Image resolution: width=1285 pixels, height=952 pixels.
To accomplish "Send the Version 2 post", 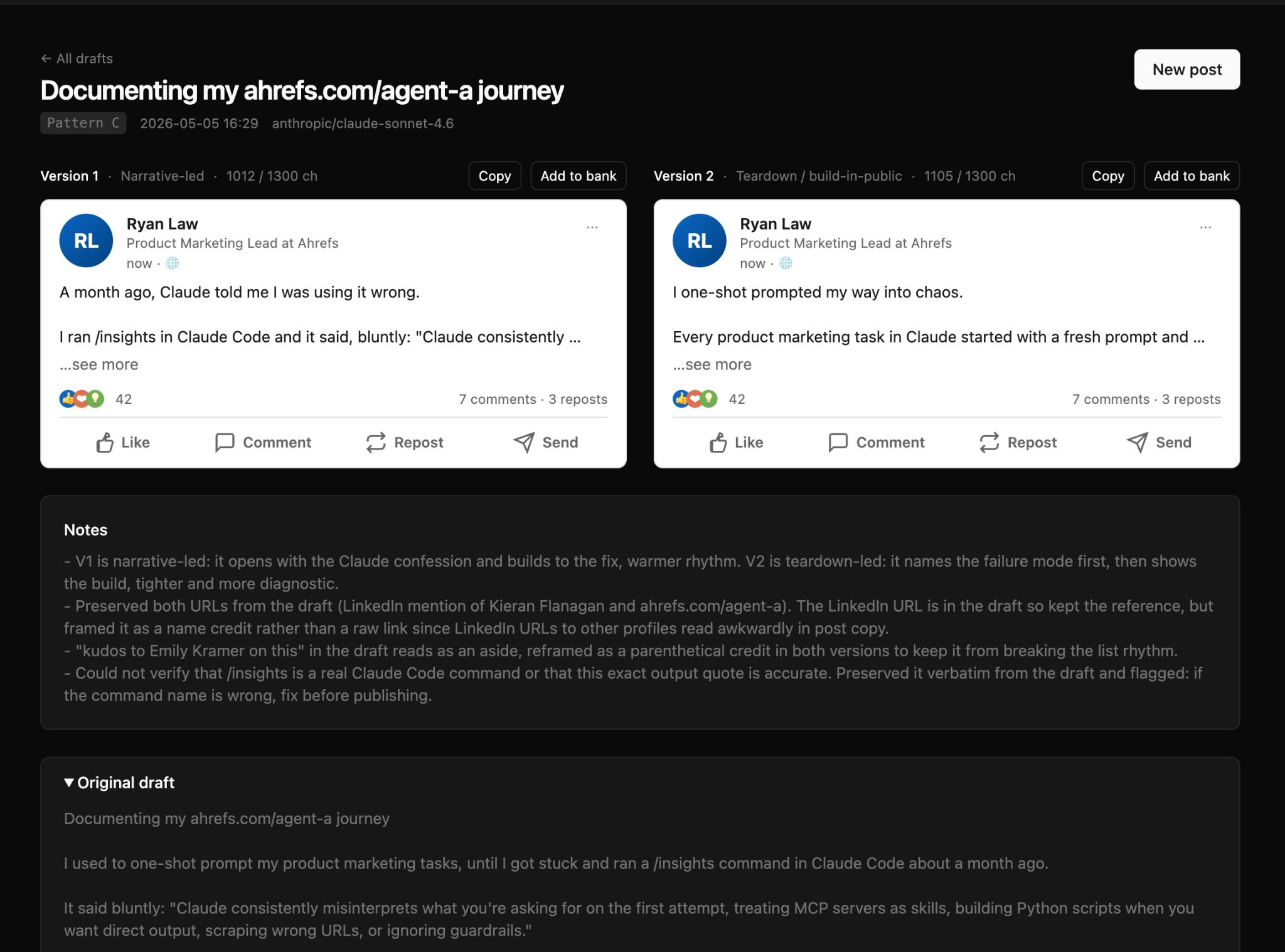I will [x=1159, y=442].
